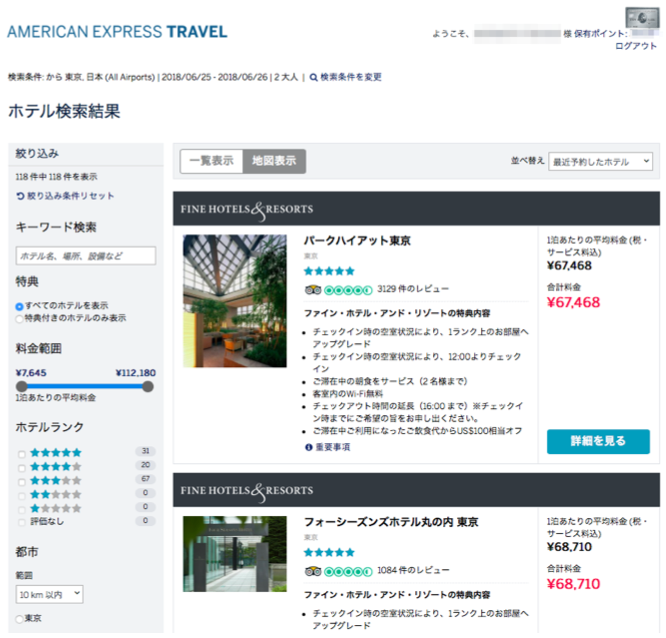Click the blue price range slider track
The image size is (666, 638).
[85, 387]
